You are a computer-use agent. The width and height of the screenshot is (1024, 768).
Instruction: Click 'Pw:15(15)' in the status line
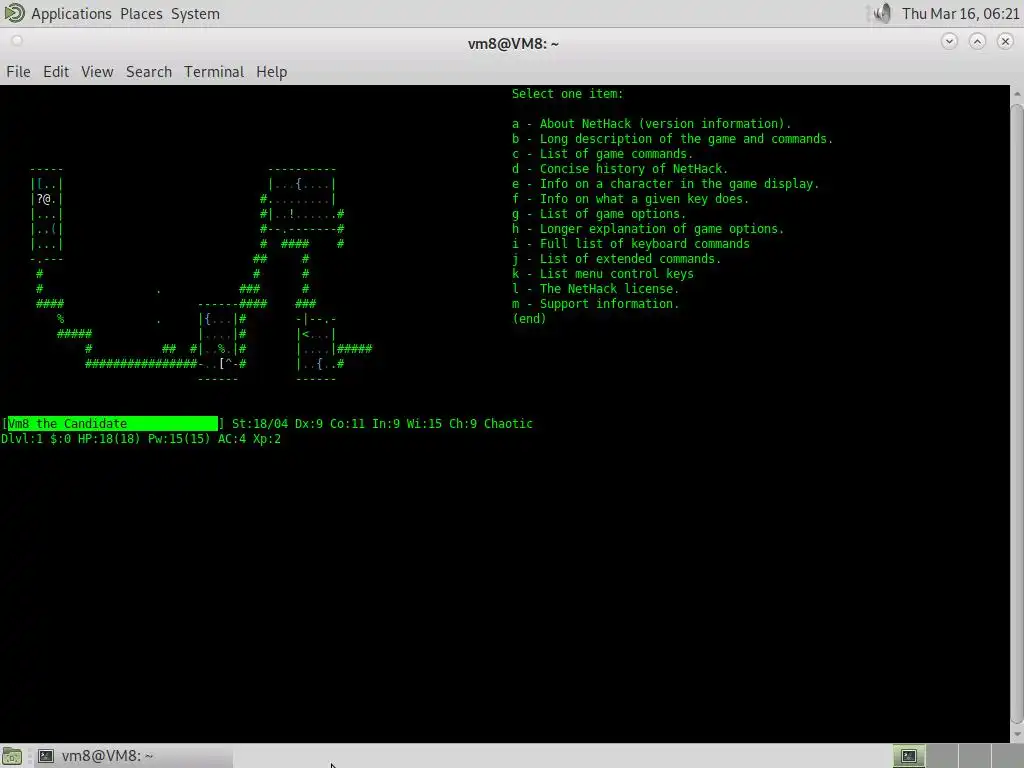[179, 439]
